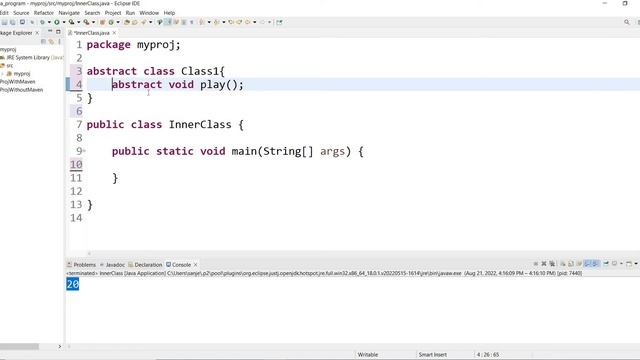
Task: Click the Open Console icon
Action: (629, 264)
